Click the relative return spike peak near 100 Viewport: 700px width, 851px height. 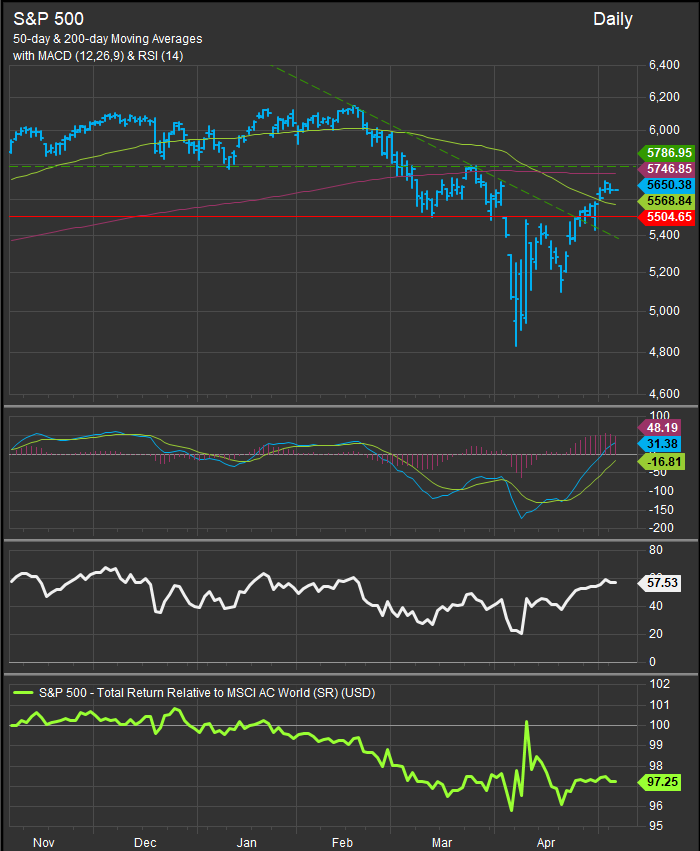click(526, 723)
